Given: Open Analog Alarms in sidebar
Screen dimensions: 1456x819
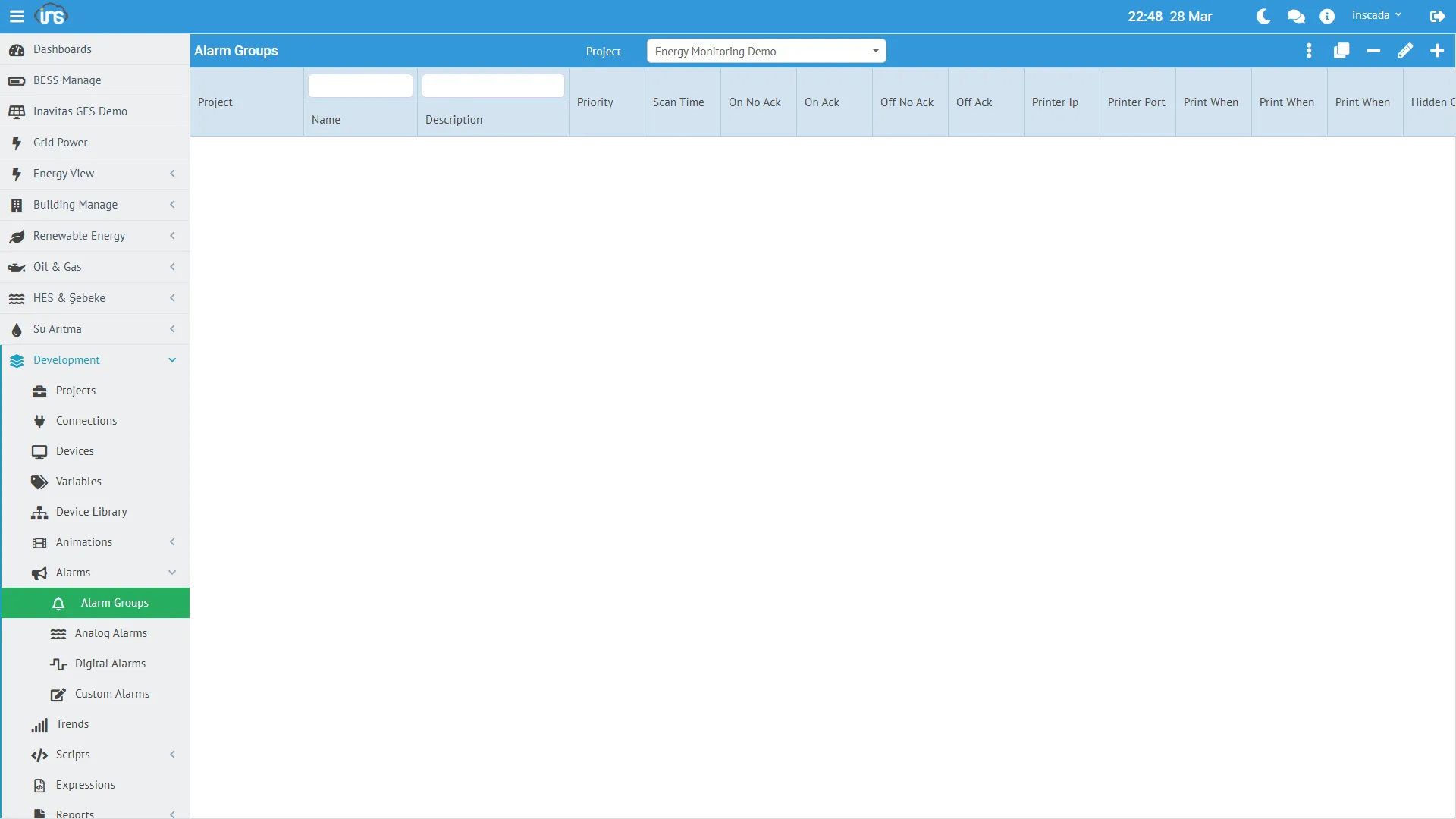Looking at the screenshot, I should coord(111,633).
